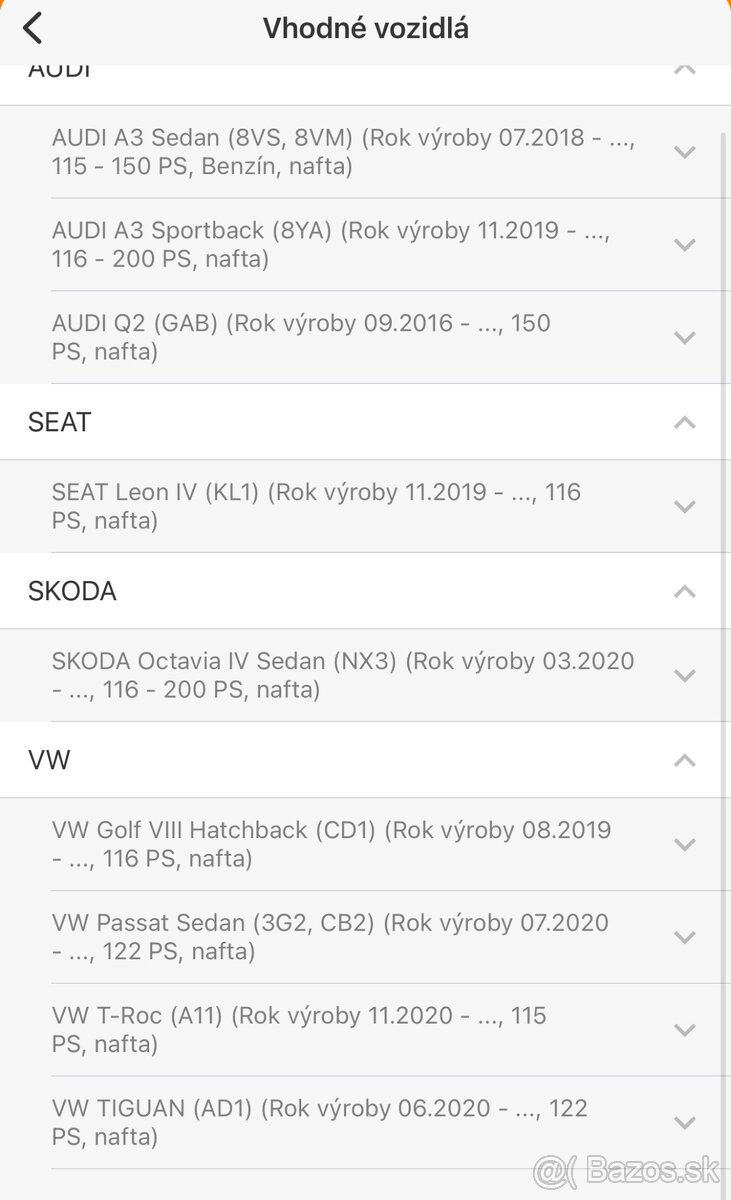Go back using the header arrow
The height and width of the screenshot is (1200, 731).
tap(33, 28)
